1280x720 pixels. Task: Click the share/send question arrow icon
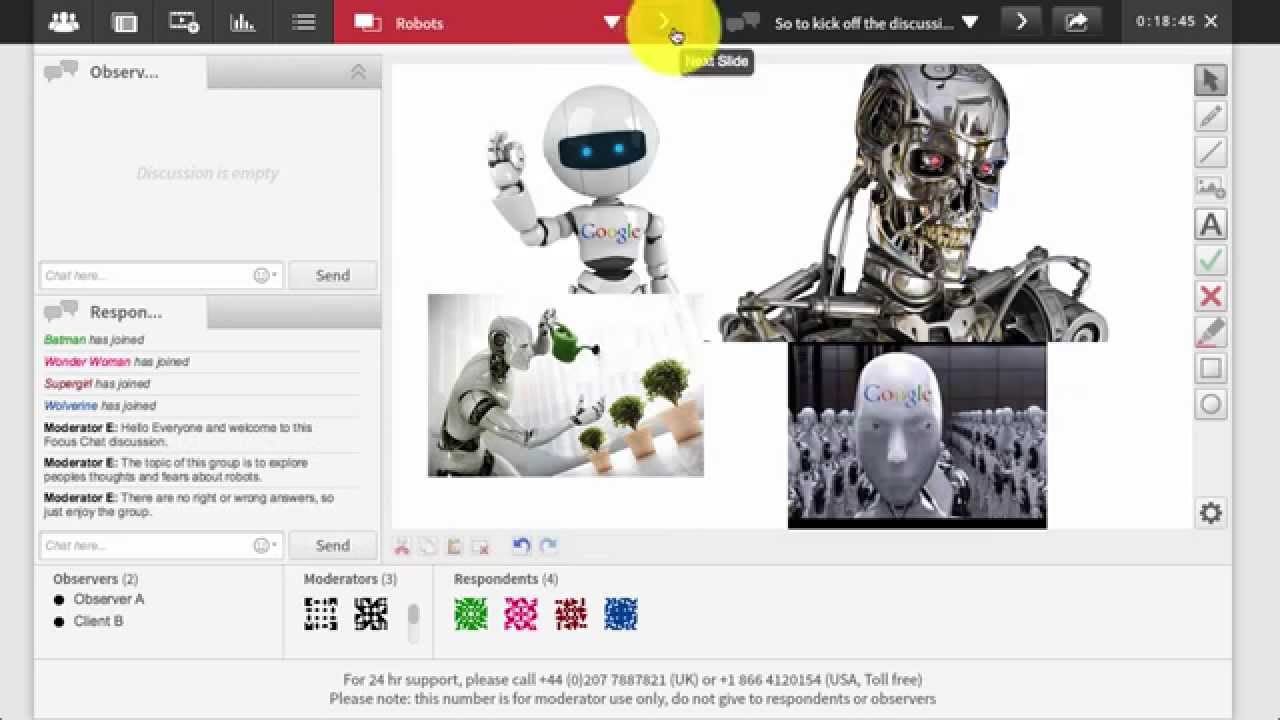(x=1077, y=22)
